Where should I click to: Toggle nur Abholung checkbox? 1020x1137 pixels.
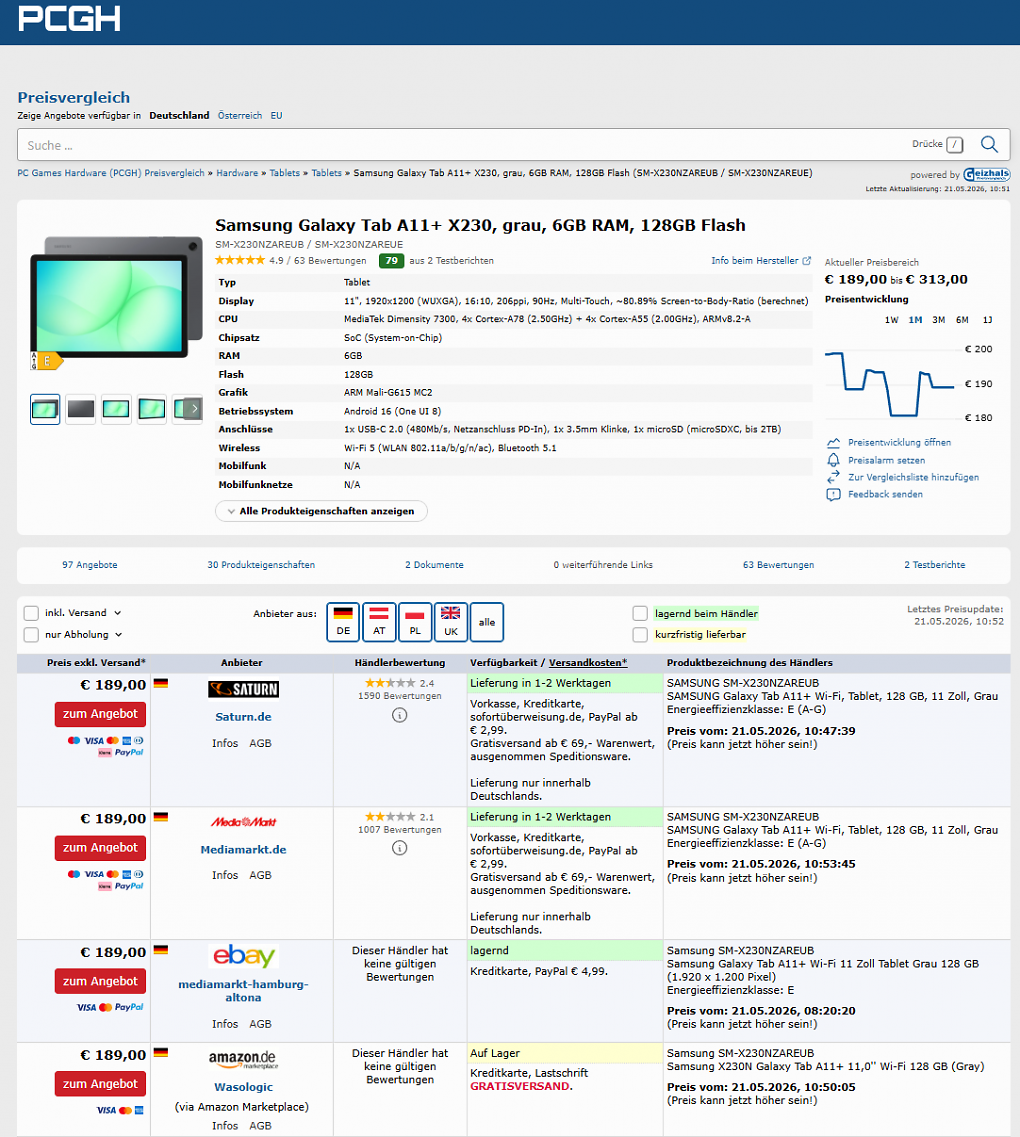click(x=31, y=634)
